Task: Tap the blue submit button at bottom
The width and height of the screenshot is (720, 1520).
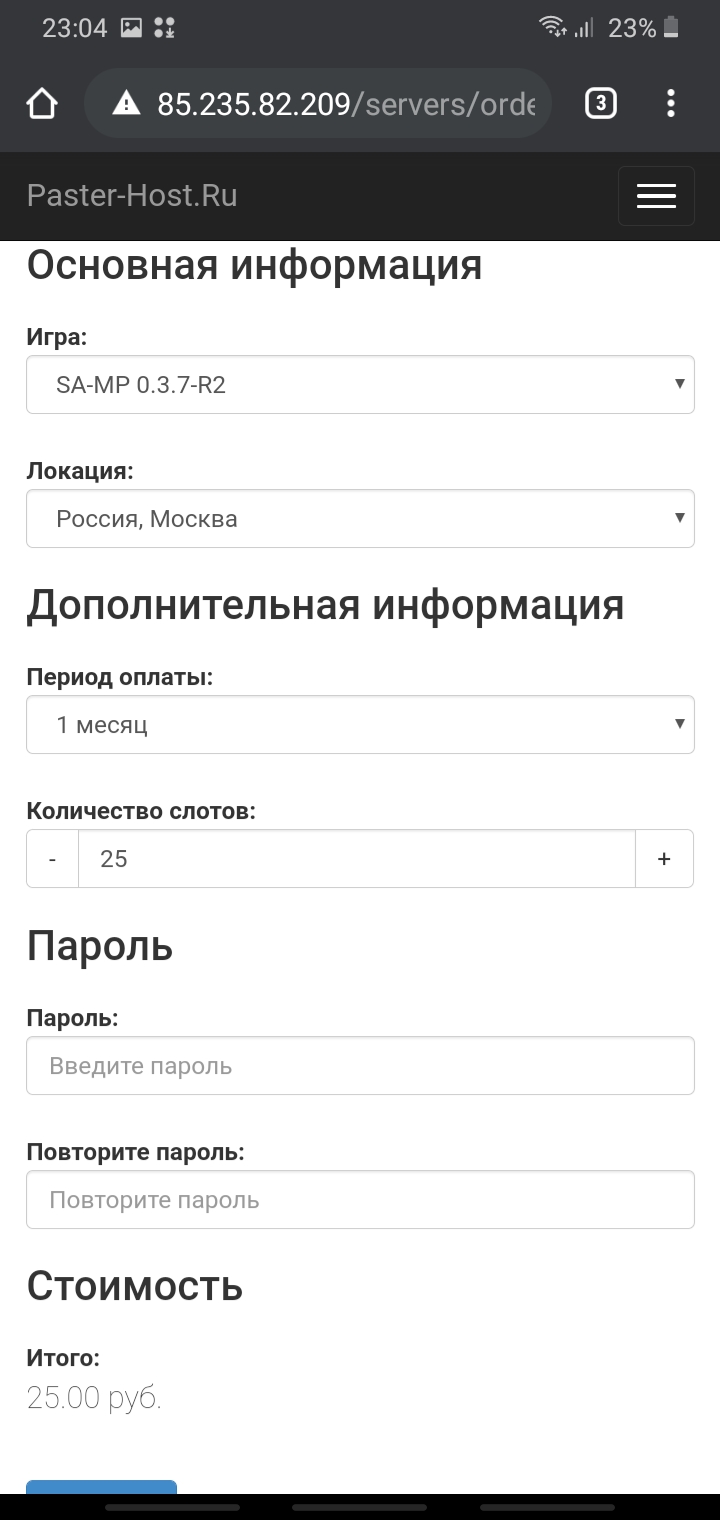Action: [x=101, y=1487]
